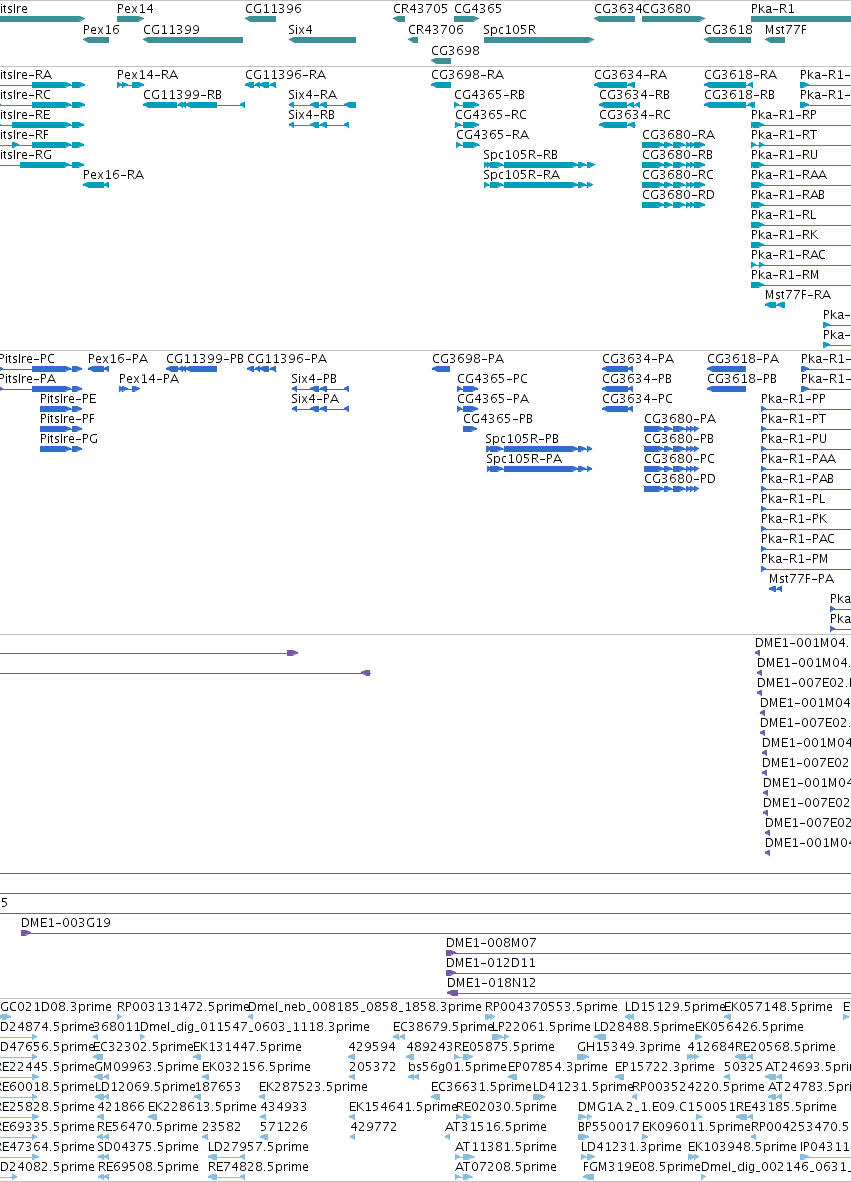Select the Pka-R1-PT protein feature
Screen dimensions: 851x1182
tap(806, 429)
